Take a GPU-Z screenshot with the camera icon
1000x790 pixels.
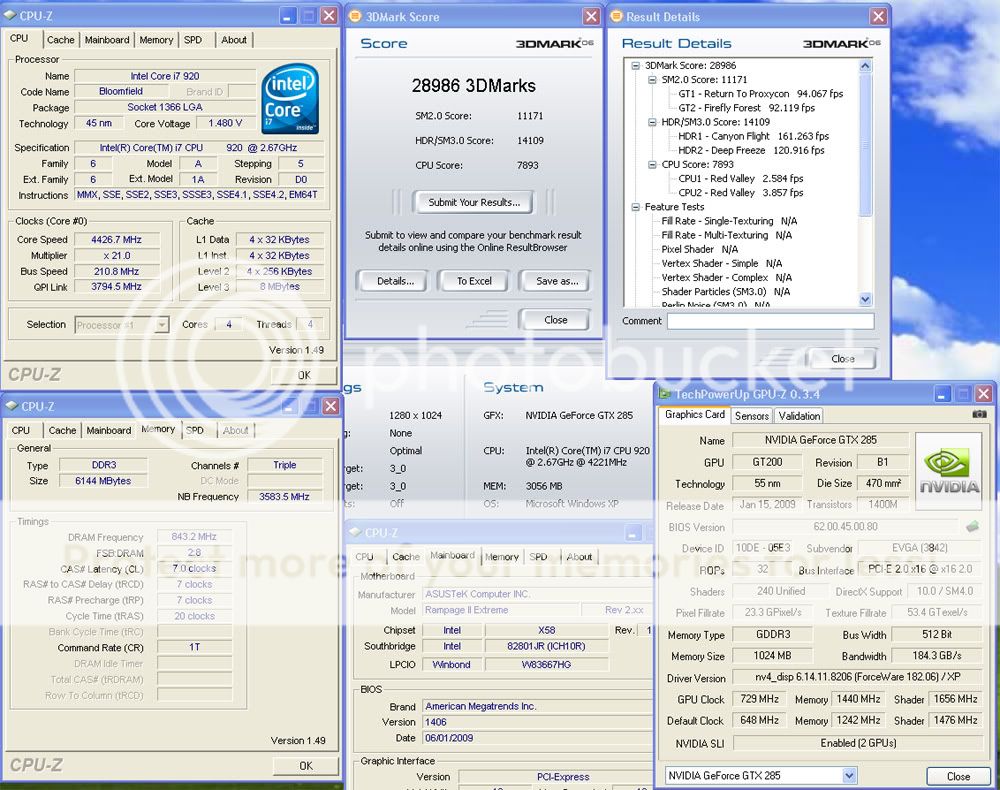click(x=979, y=414)
